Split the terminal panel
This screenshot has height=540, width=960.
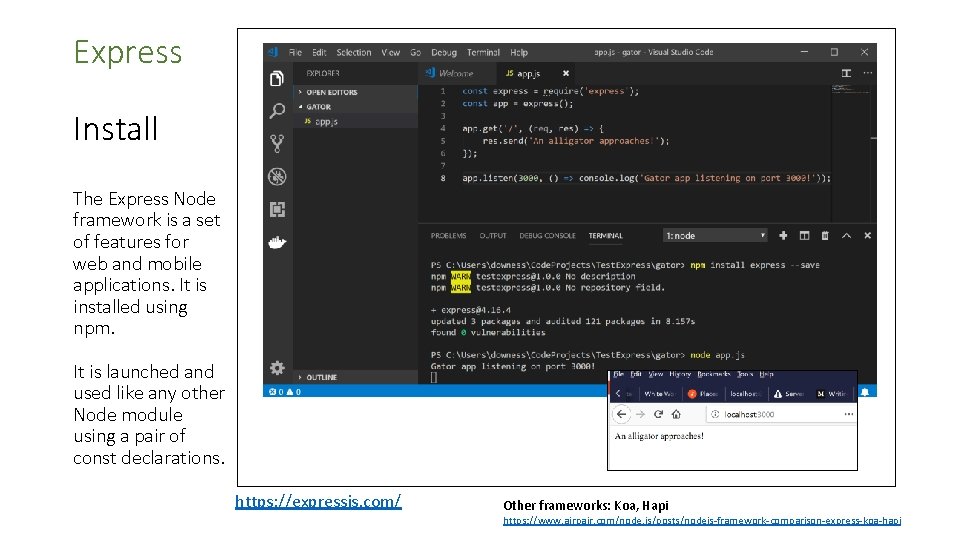(x=804, y=235)
